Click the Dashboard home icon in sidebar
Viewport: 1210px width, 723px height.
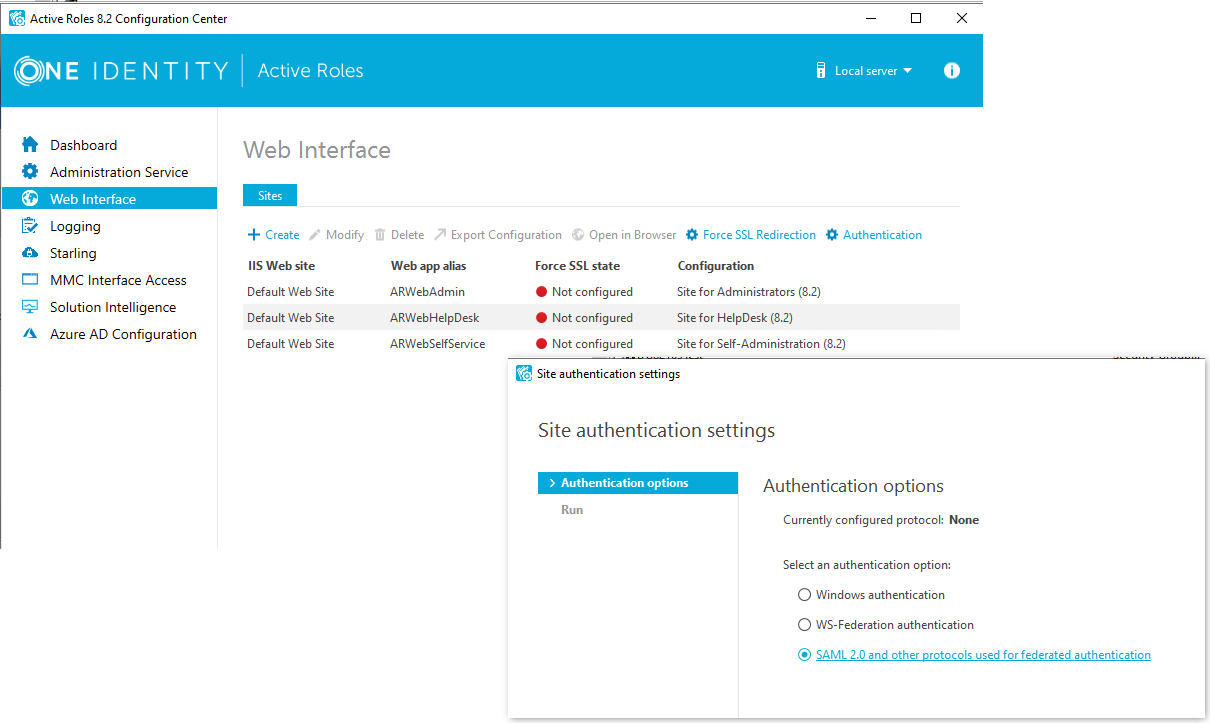pos(30,145)
